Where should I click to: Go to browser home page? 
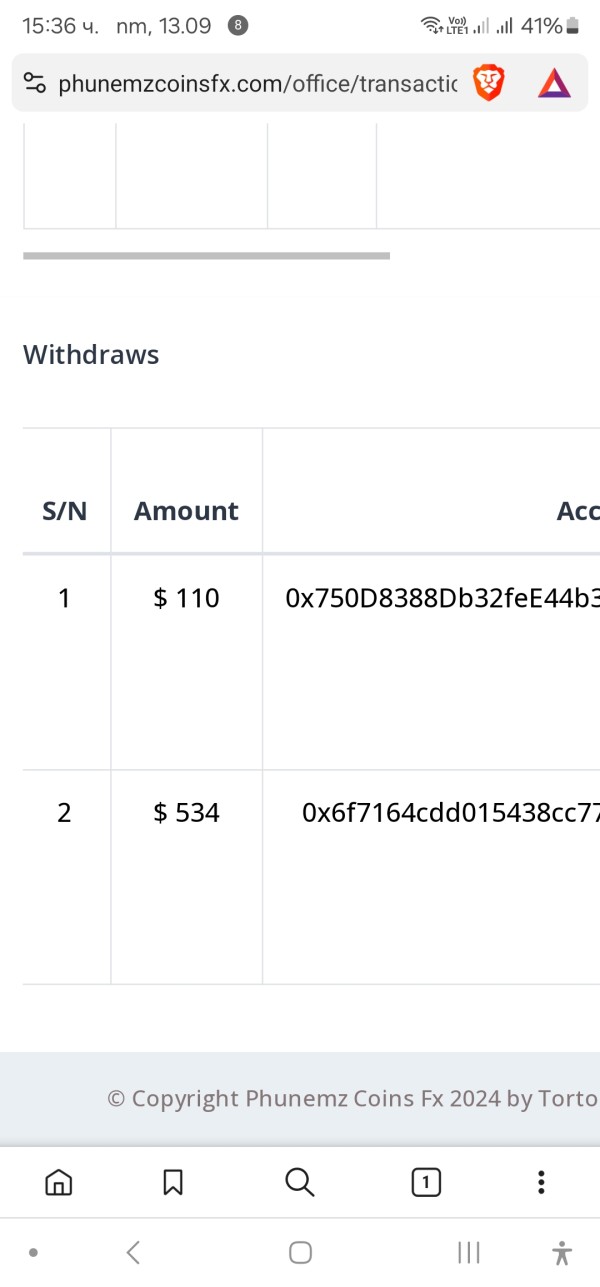point(59,1182)
